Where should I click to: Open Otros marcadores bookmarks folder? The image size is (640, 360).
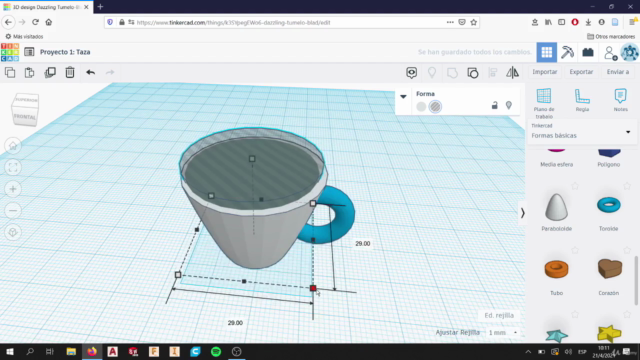click(x=611, y=36)
